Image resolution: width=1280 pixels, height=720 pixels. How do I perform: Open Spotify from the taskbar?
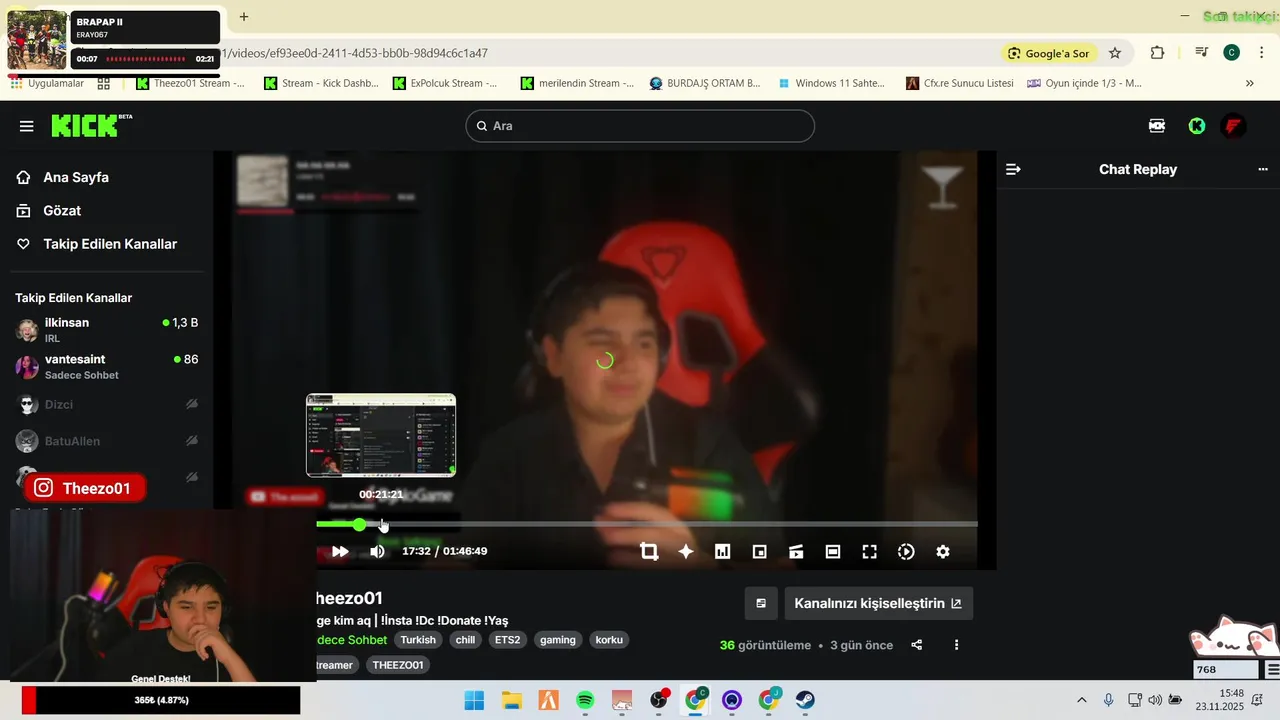(x=586, y=700)
